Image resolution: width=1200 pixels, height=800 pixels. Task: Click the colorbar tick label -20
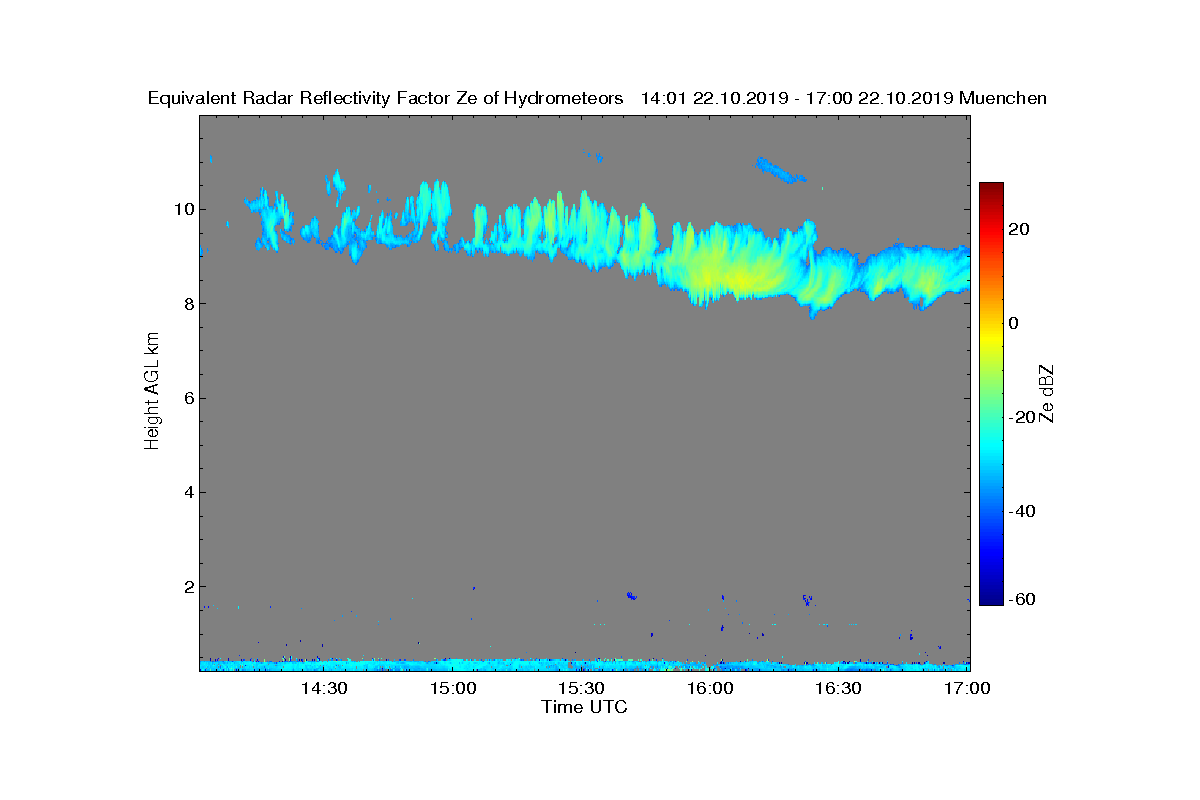click(1020, 417)
